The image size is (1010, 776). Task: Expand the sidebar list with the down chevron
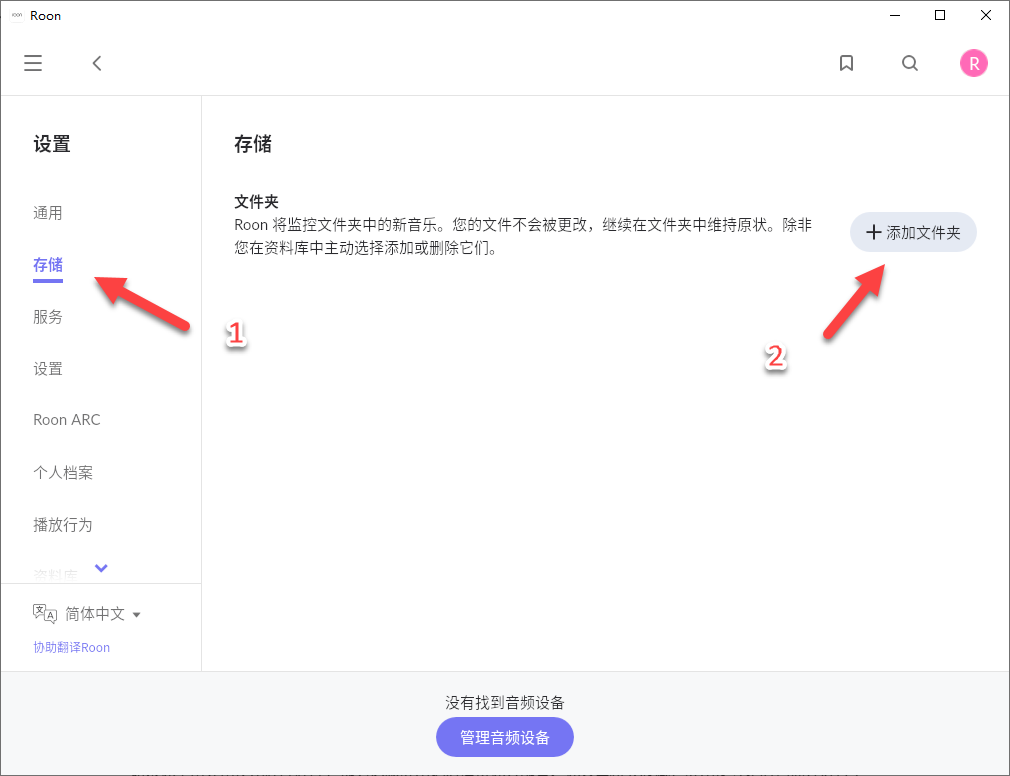[x=101, y=568]
